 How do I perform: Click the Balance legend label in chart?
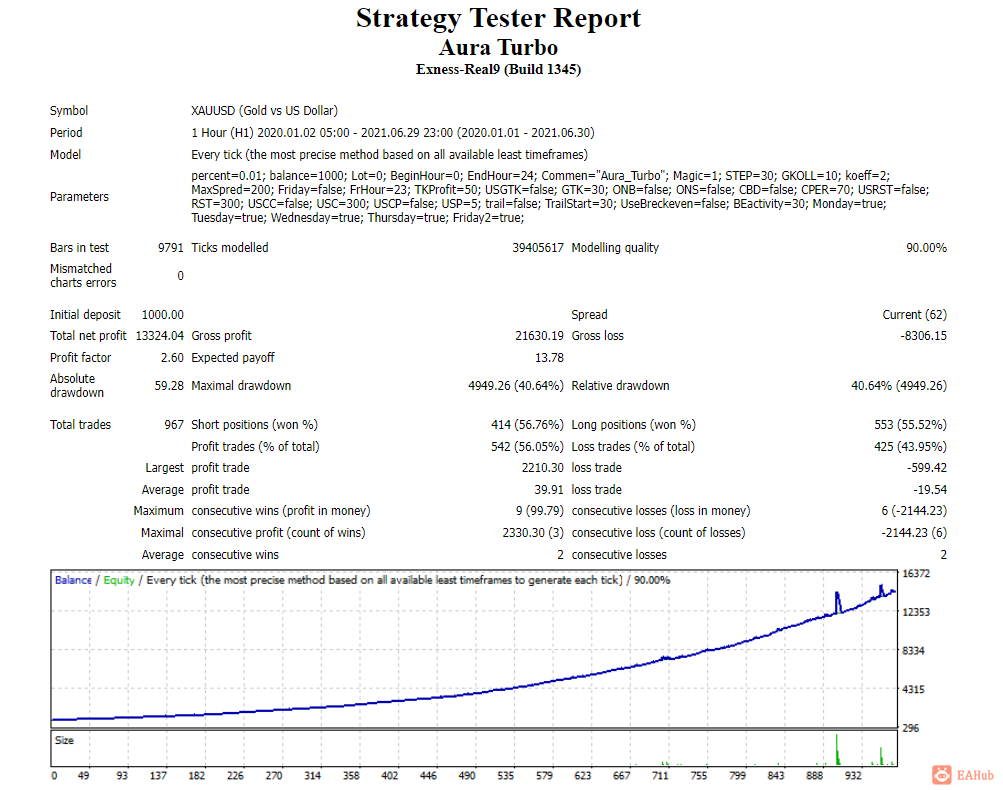pos(73,580)
